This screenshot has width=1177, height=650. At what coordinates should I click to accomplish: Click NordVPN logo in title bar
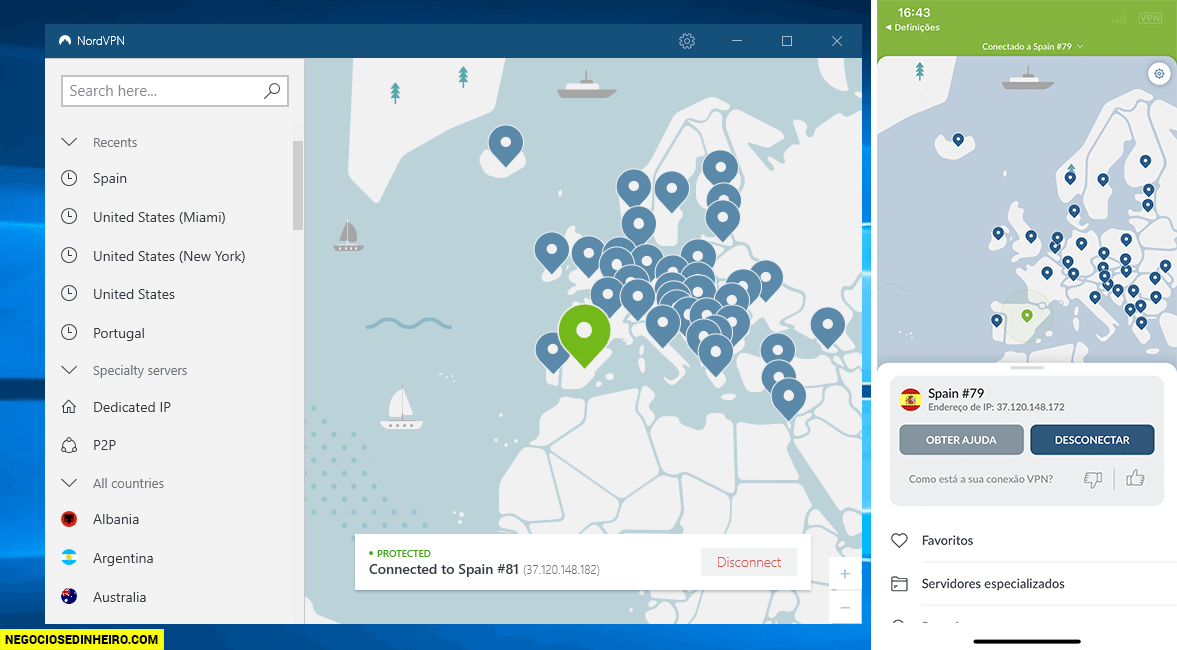click(x=65, y=41)
